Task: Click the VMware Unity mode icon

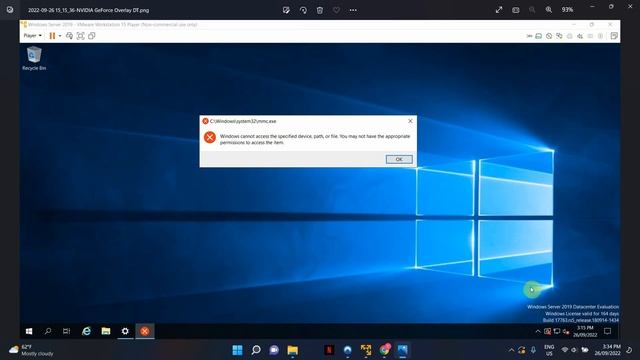Action: pos(91,36)
